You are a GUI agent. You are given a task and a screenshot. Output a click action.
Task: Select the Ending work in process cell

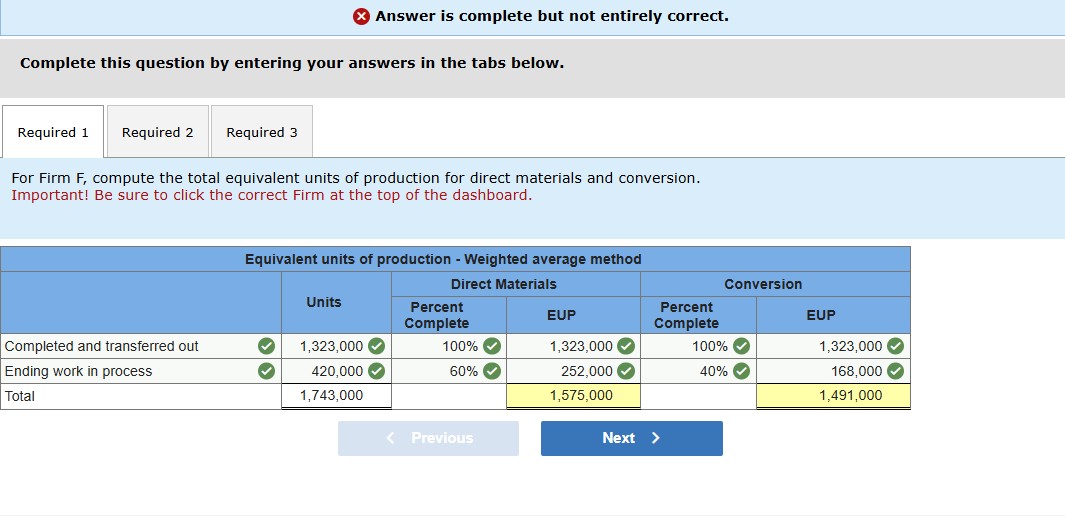(x=141, y=372)
